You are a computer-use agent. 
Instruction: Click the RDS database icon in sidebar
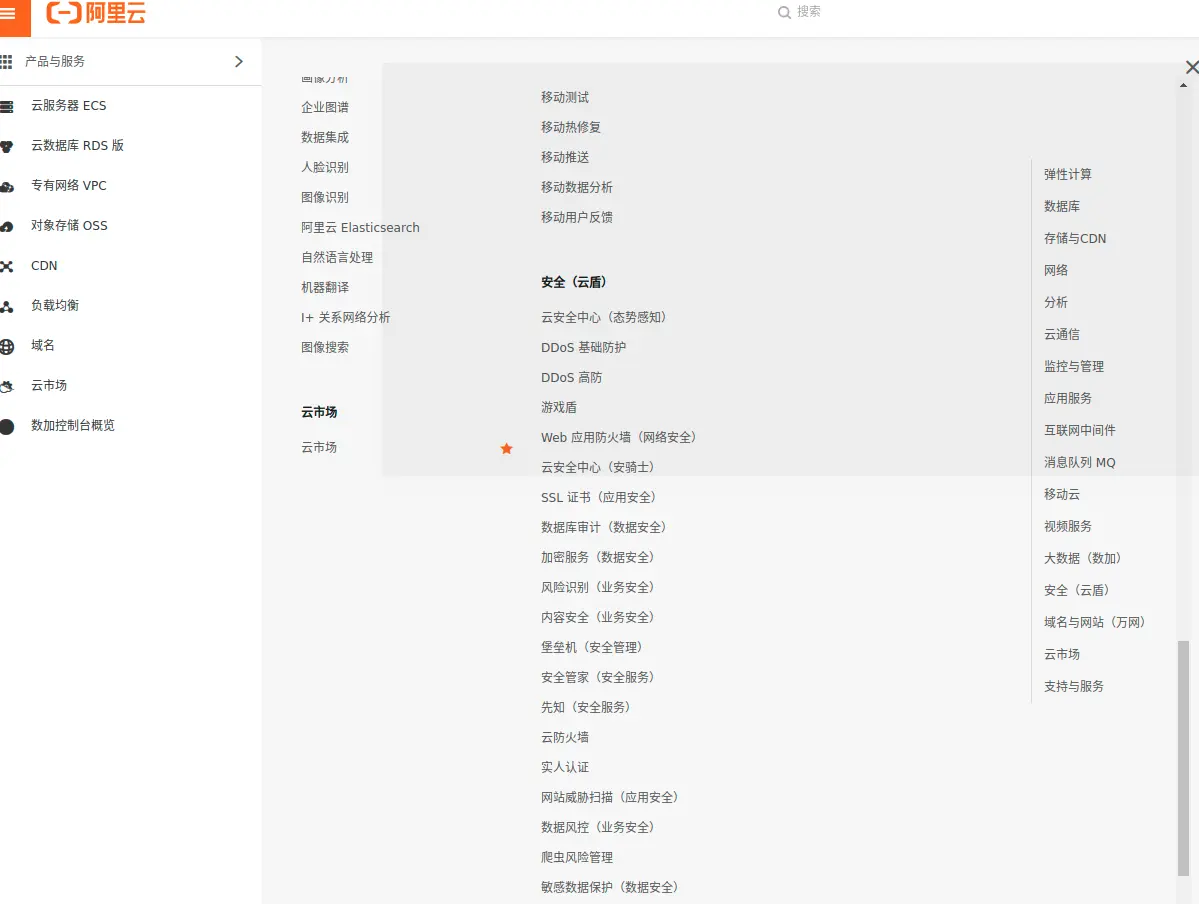(x=7, y=146)
